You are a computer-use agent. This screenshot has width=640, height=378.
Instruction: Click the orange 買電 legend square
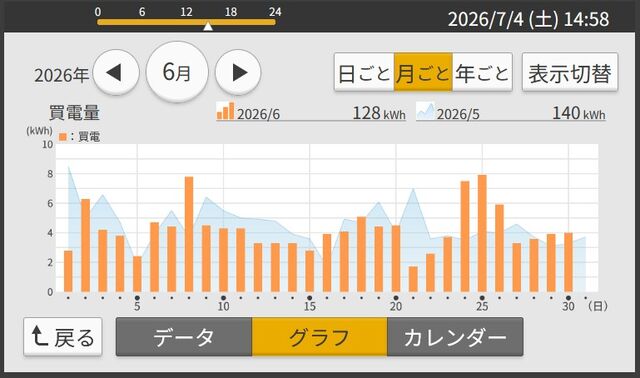[62, 137]
